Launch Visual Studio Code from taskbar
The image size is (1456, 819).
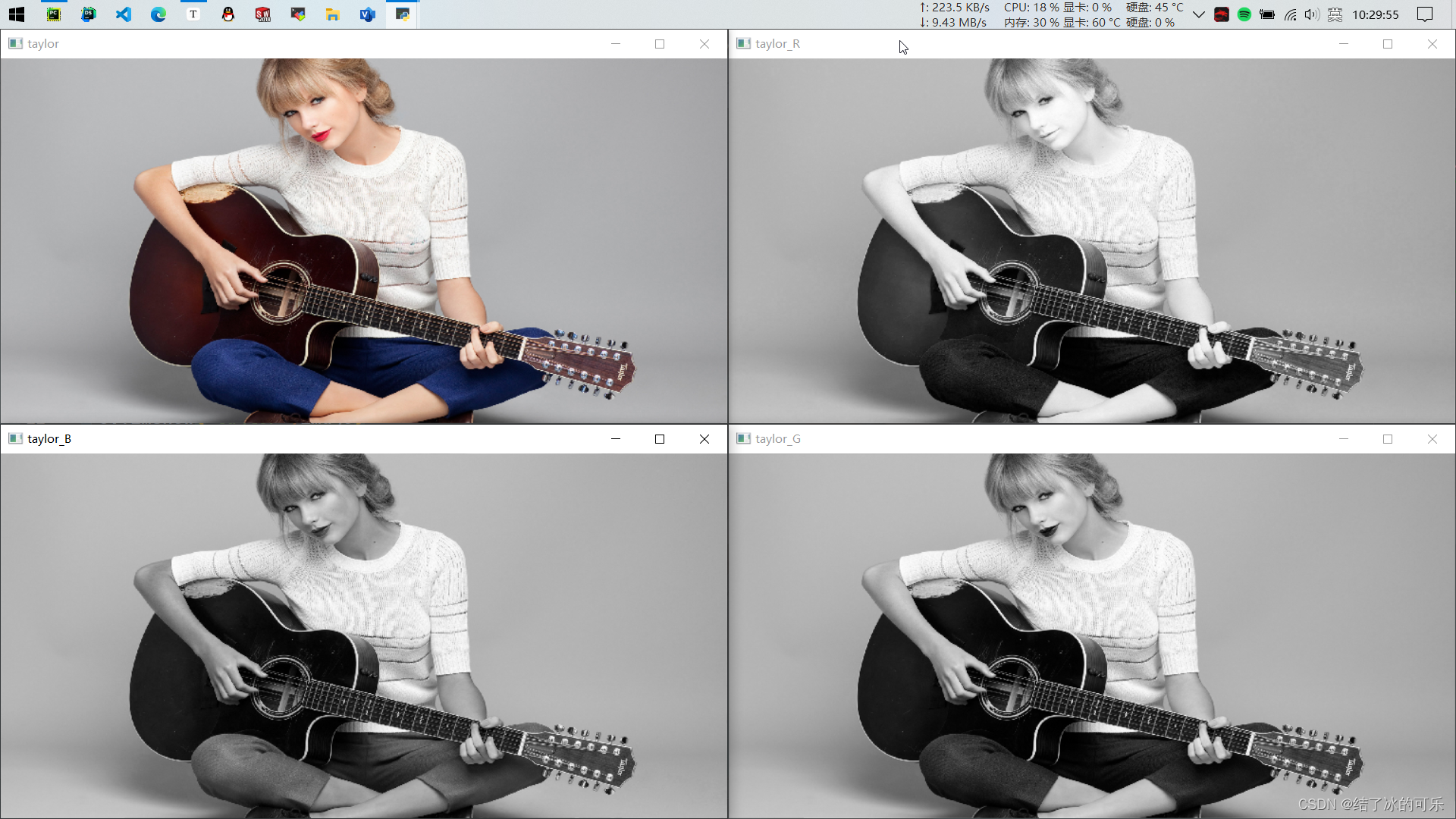pyautogui.click(x=124, y=14)
